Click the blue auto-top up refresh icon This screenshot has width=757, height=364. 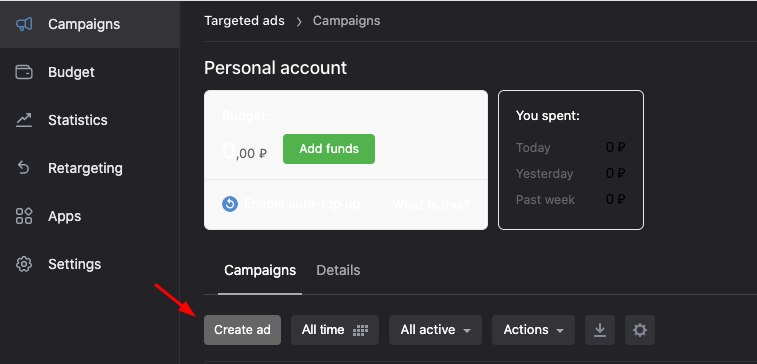click(x=230, y=204)
